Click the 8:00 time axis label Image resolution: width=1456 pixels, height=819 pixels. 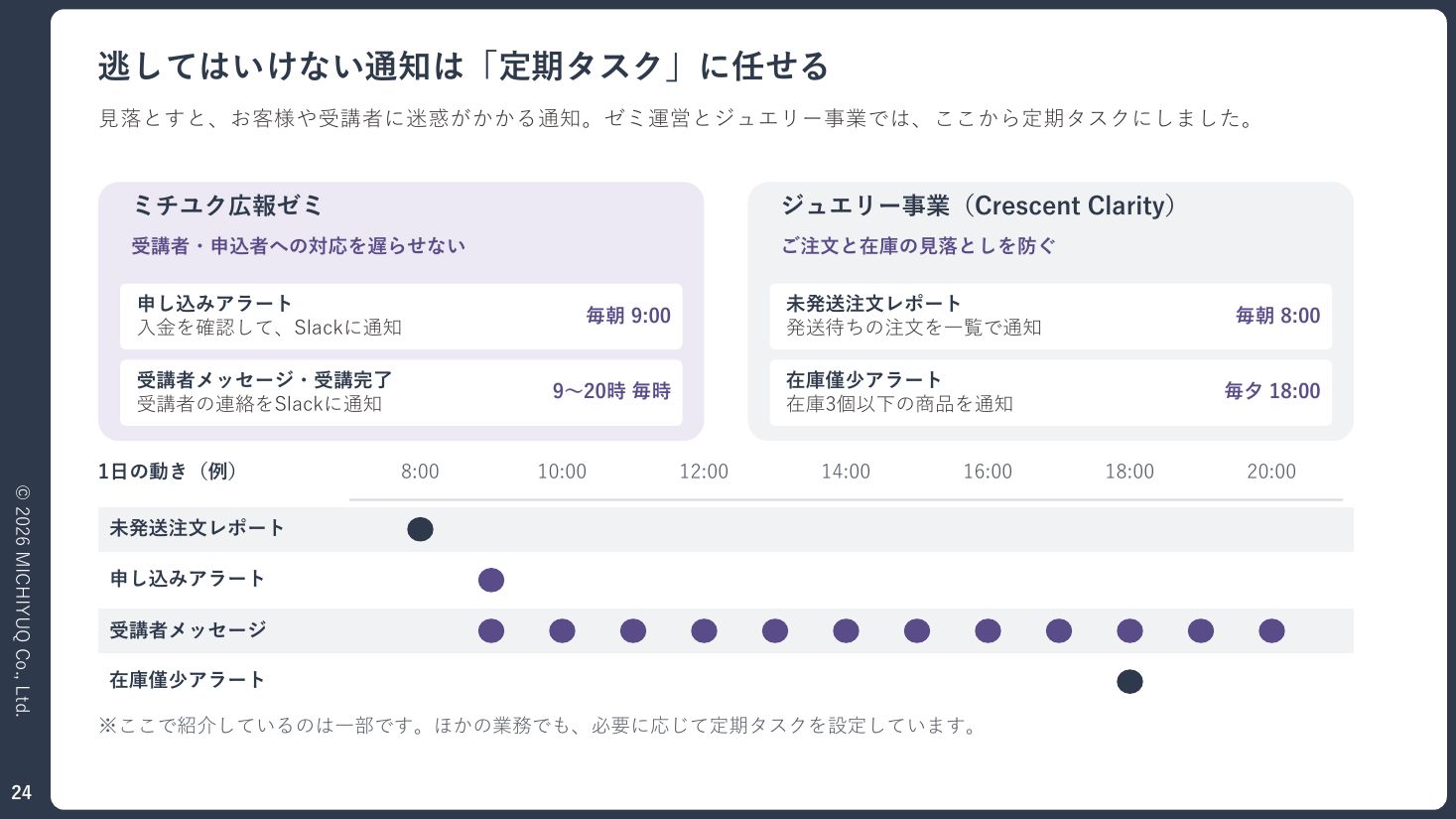tap(420, 472)
